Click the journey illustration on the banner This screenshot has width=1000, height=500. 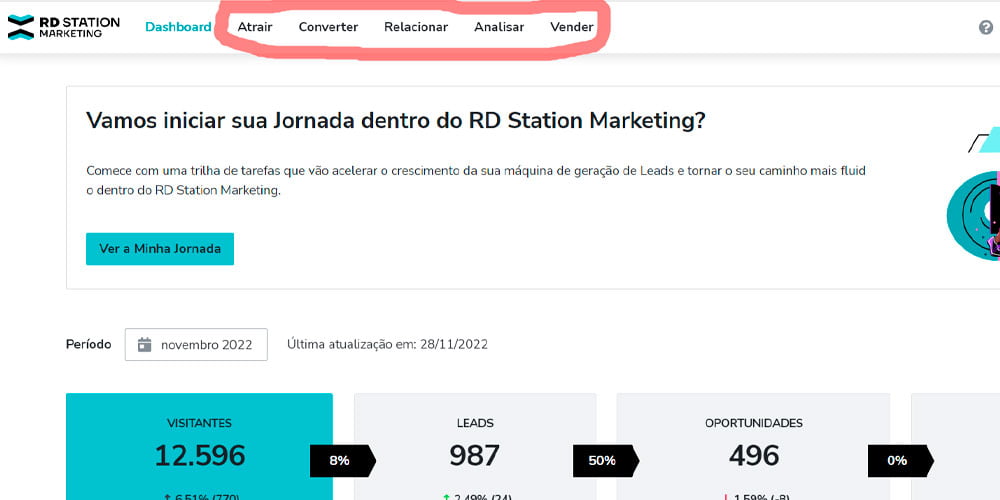tap(973, 195)
